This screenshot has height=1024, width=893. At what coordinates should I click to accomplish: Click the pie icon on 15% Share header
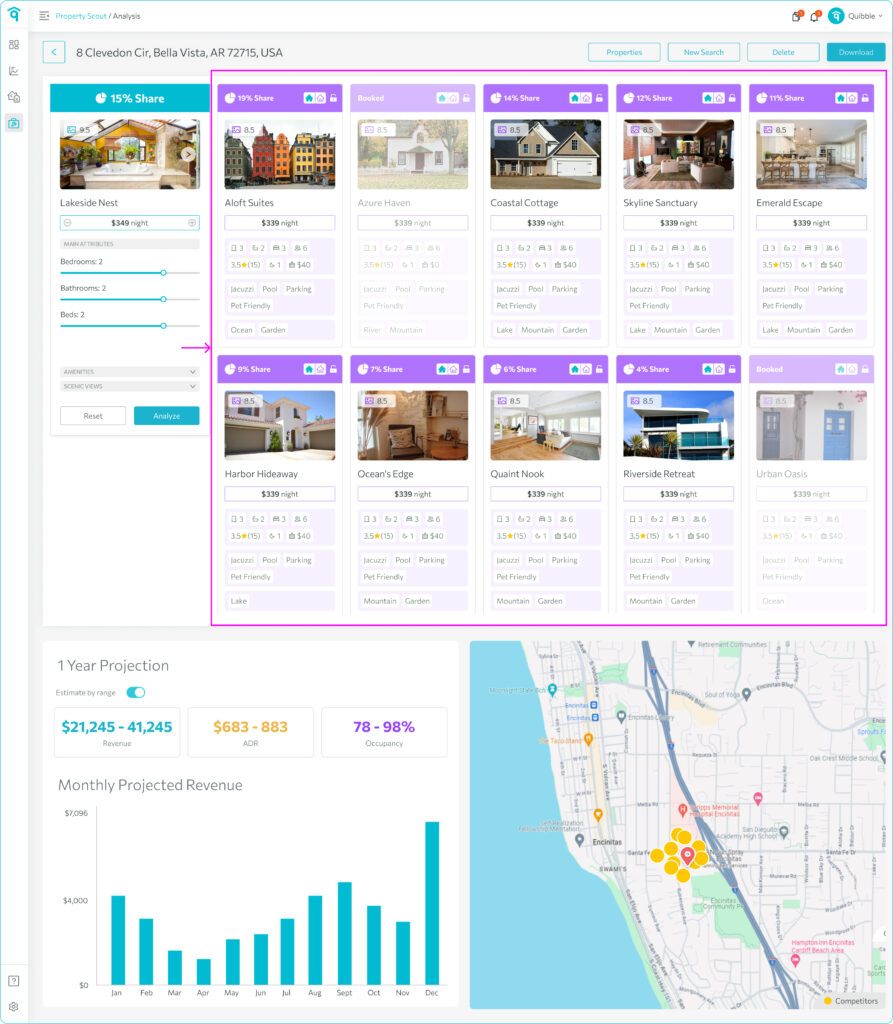101,98
